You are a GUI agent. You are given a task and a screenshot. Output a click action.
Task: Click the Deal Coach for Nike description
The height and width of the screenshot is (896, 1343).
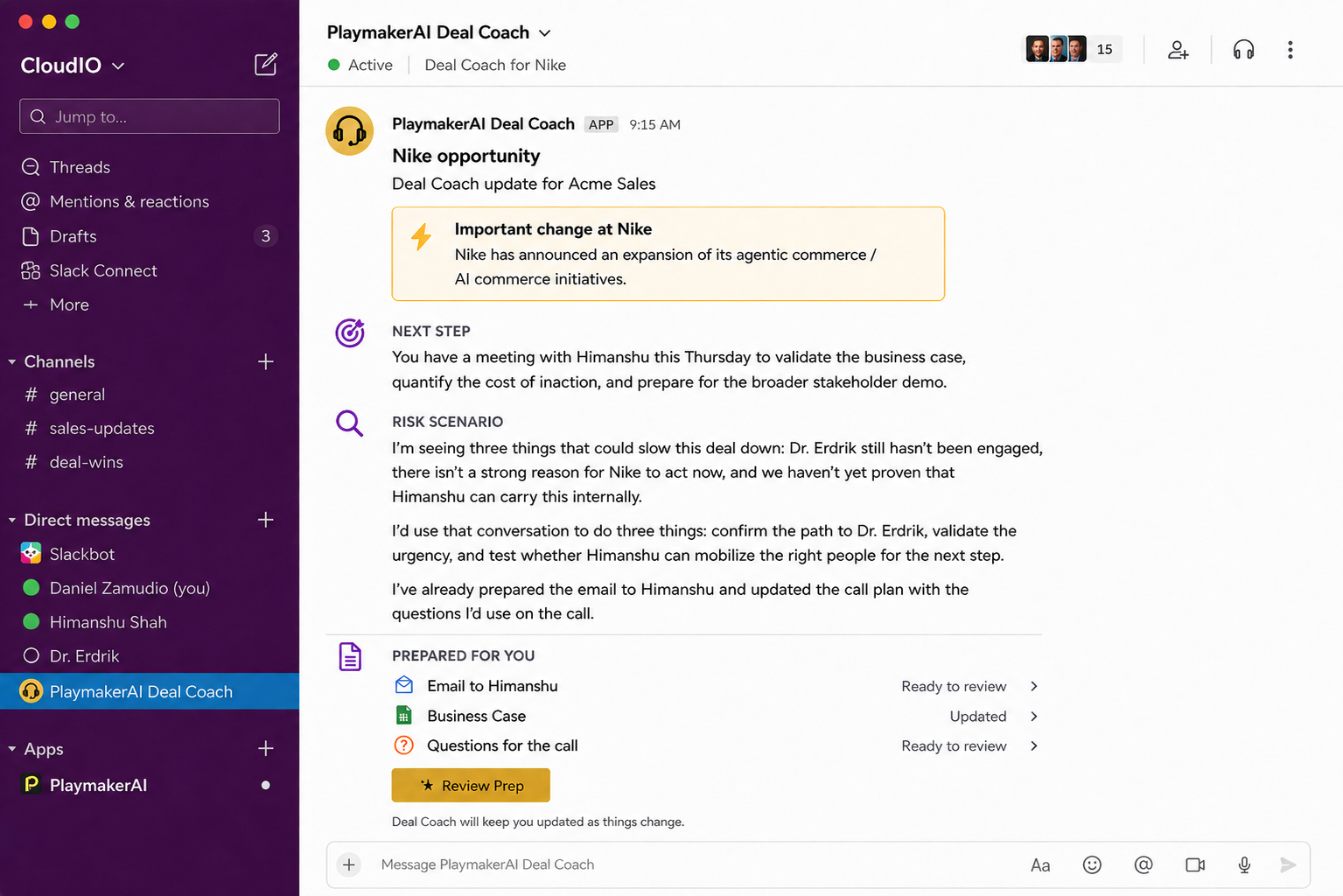(x=495, y=65)
